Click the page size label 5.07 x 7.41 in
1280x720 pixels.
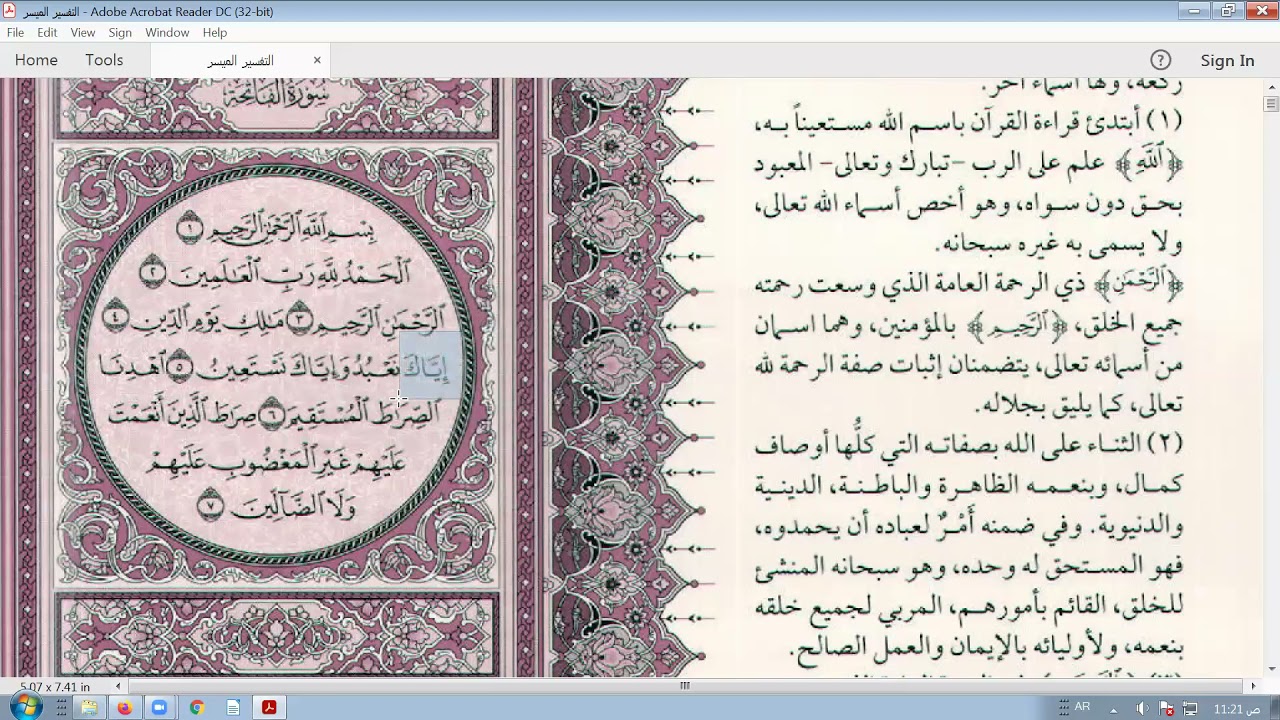coord(55,687)
